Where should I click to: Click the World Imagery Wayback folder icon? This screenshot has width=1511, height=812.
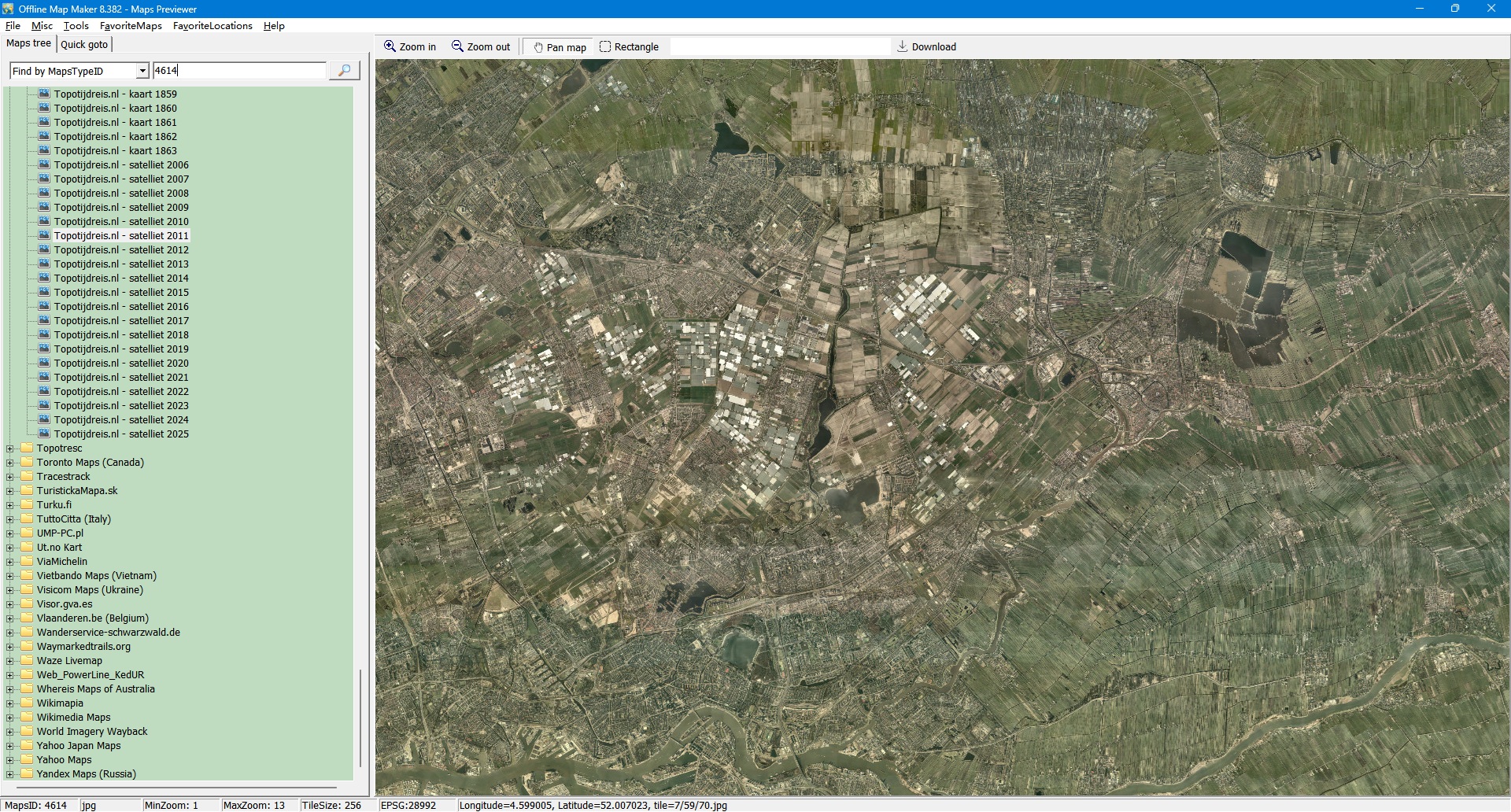(x=28, y=731)
